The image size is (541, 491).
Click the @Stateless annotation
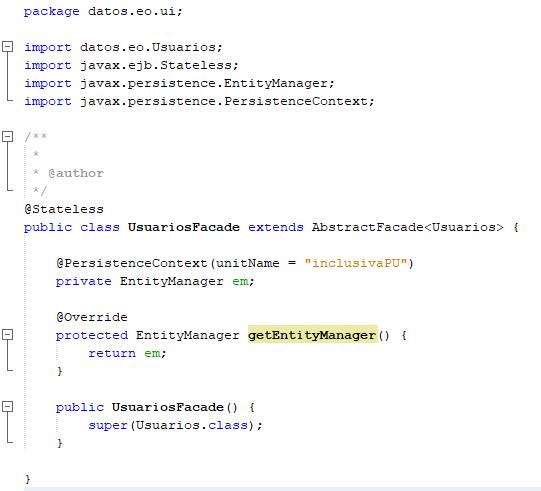coord(64,209)
